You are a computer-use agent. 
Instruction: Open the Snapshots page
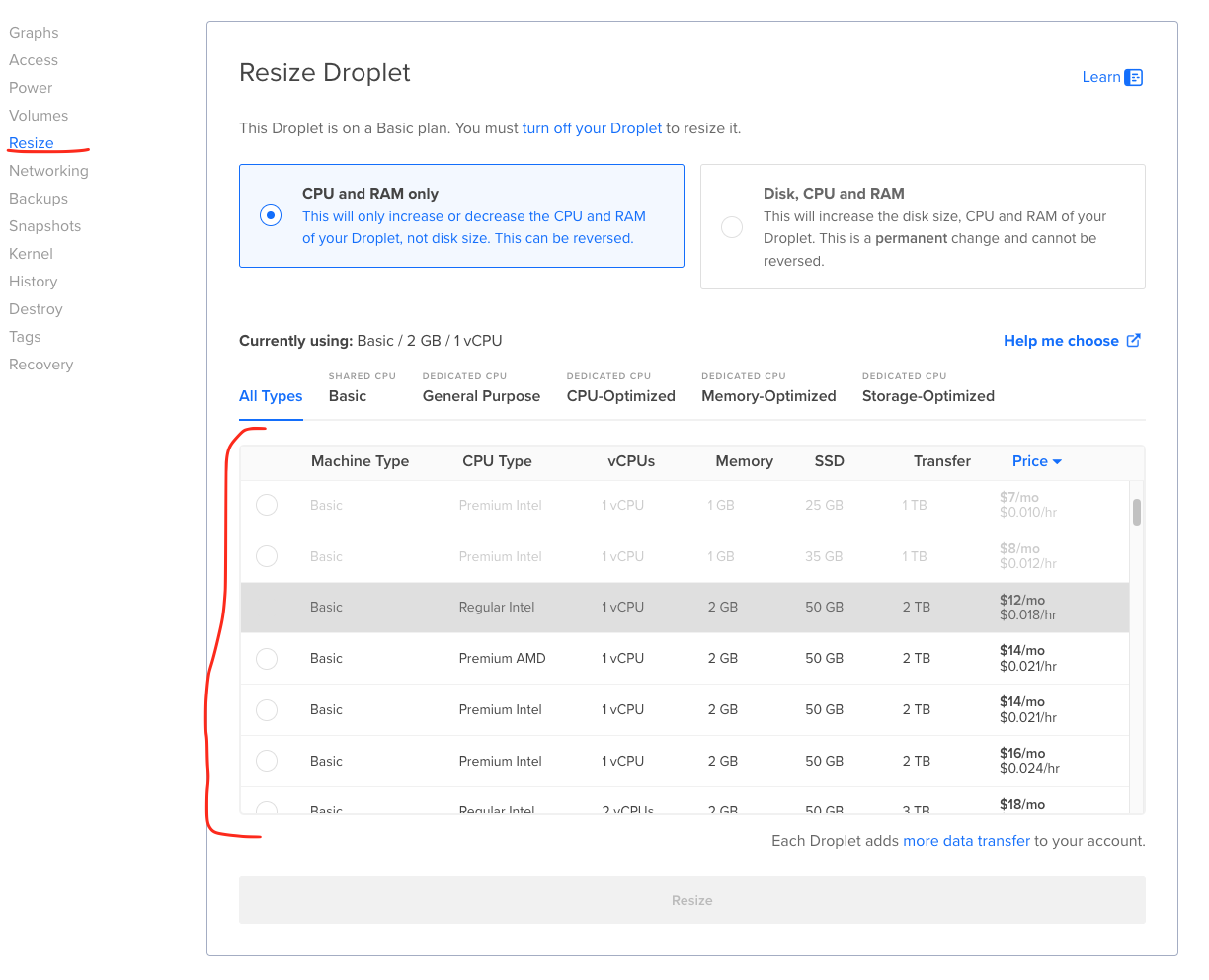point(44,225)
